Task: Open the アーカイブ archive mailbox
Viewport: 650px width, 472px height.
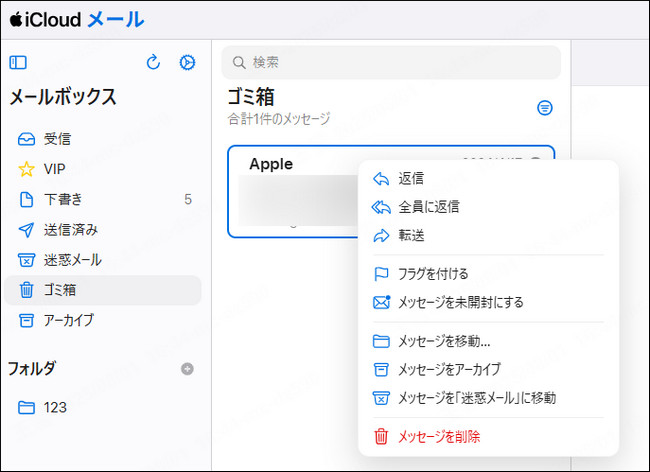Action: (102, 320)
